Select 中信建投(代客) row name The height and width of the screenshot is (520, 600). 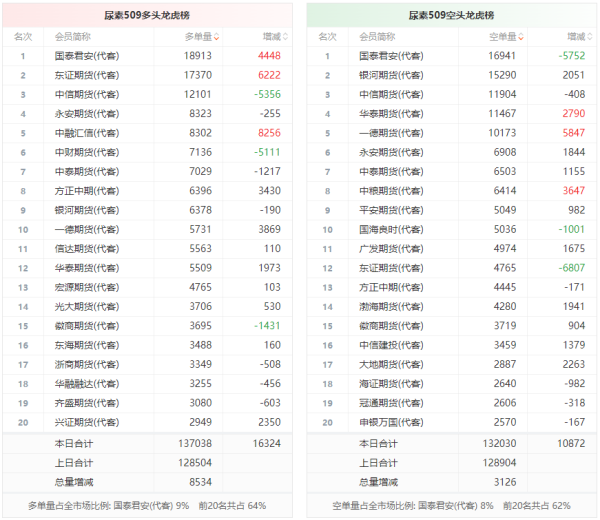click(x=391, y=345)
